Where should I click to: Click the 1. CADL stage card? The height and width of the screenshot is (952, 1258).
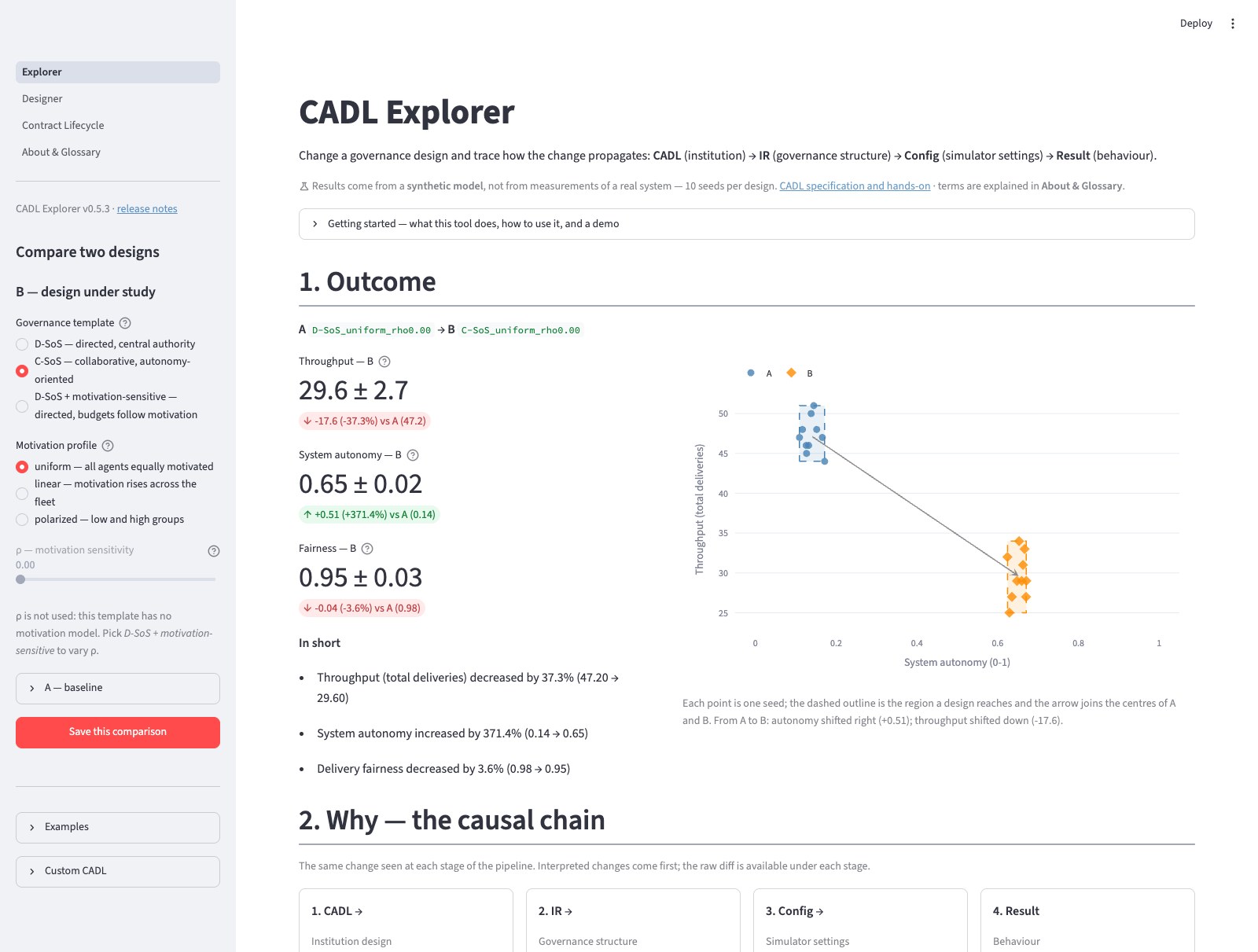point(406,921)
